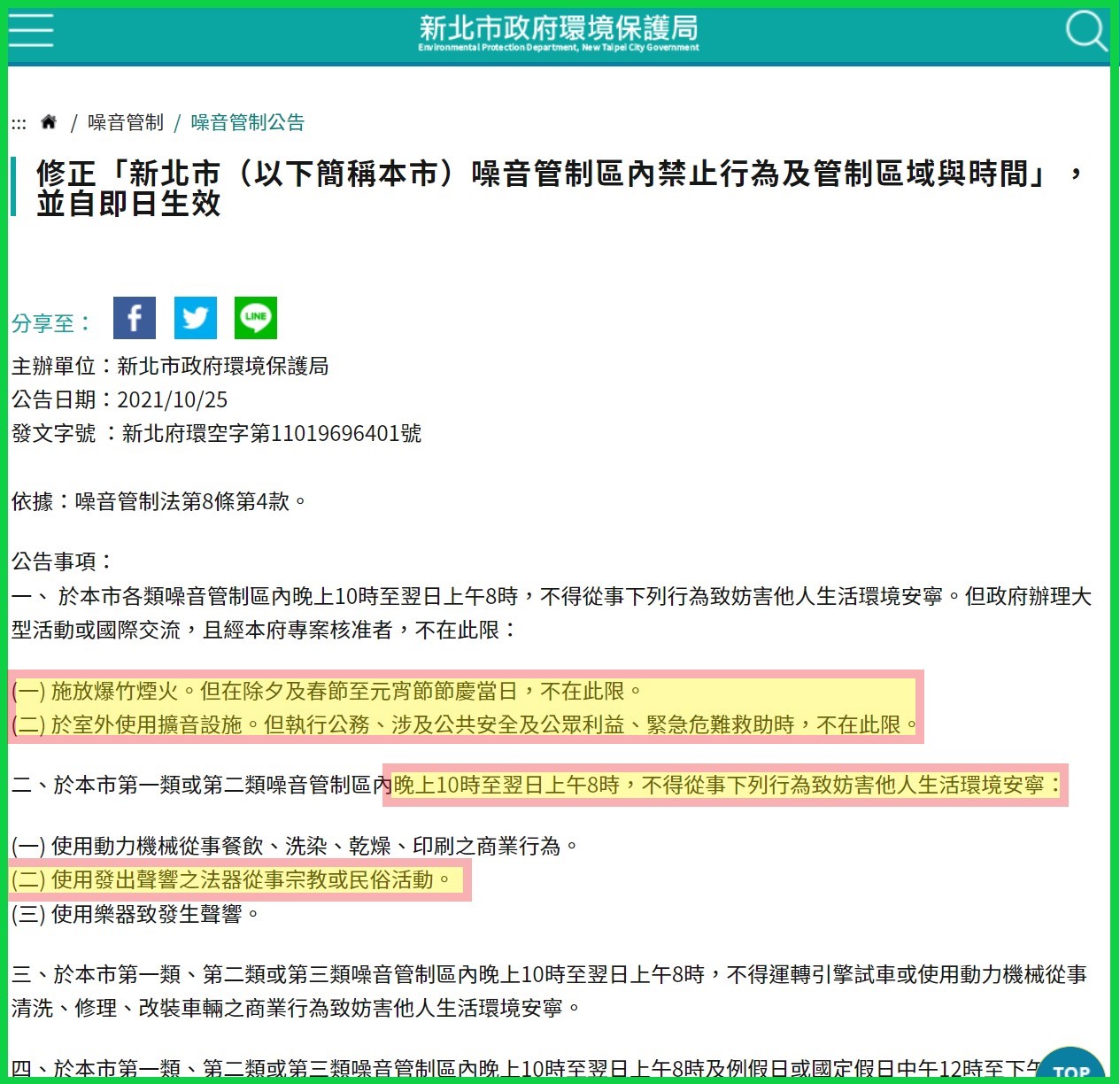Open the hamburger navigation menu
This screenshot has width=1120, height=1084.
31,31
